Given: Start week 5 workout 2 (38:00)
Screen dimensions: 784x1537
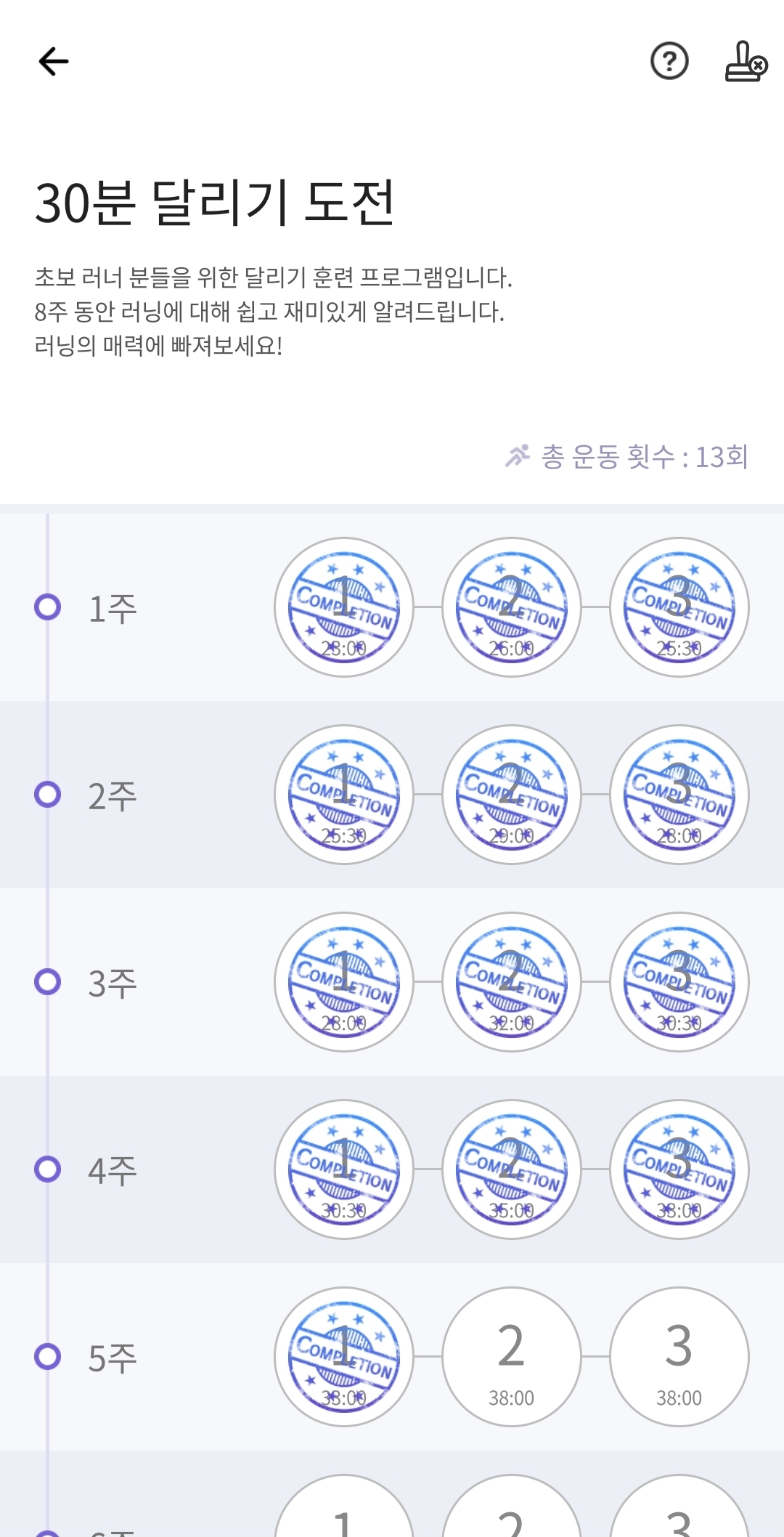Looking at the screenshot, I should coord(511,1357).
